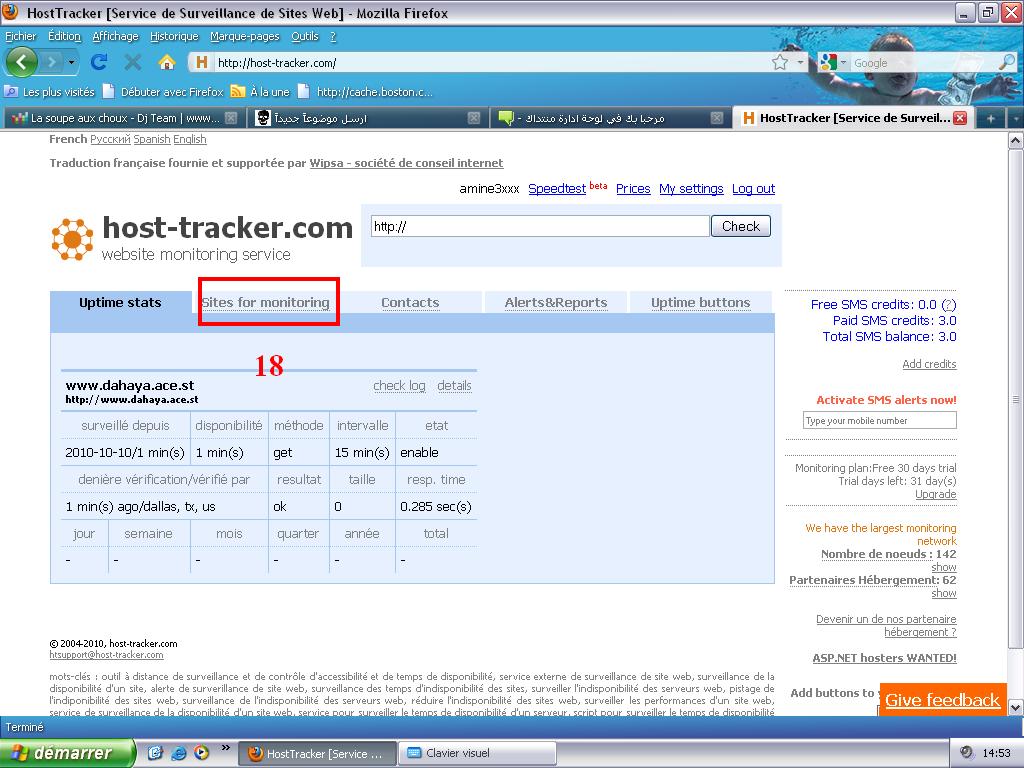Show the Partenaires Hébergement list
Viewport: 1024px width, 768px height.
pyautogui.click(x=944, y=593)
